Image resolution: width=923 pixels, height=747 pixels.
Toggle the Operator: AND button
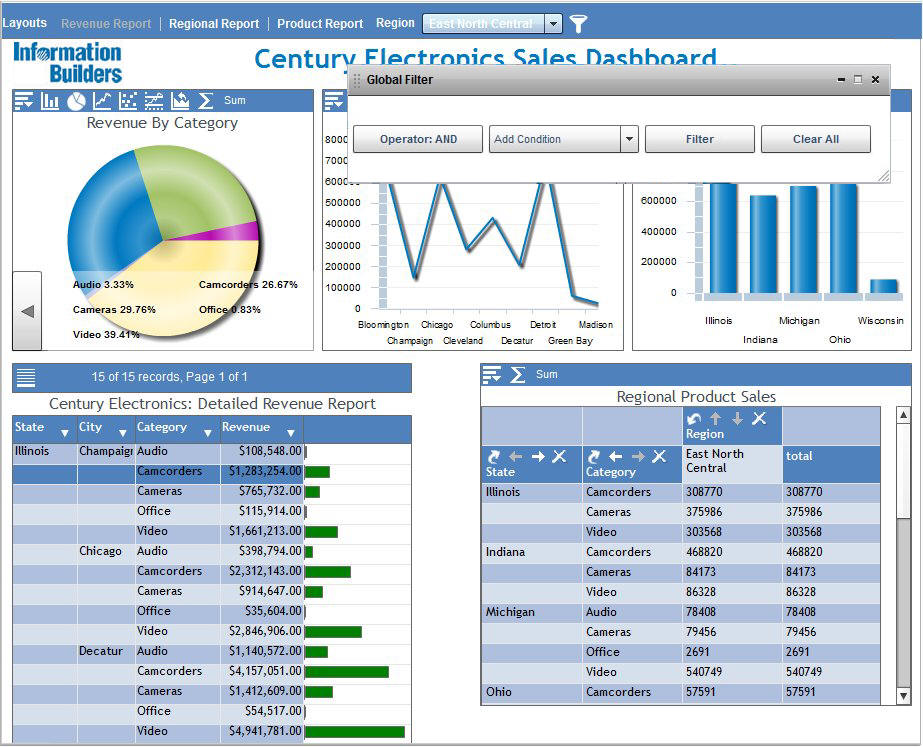[418, 139]
